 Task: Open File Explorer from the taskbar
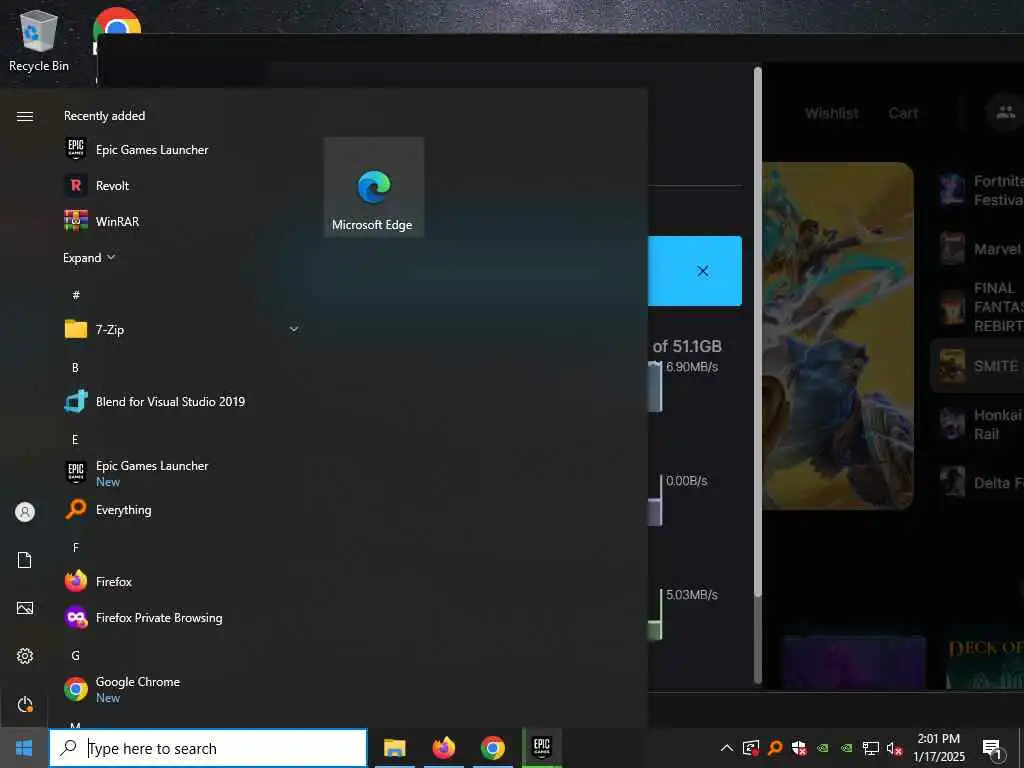394,748
